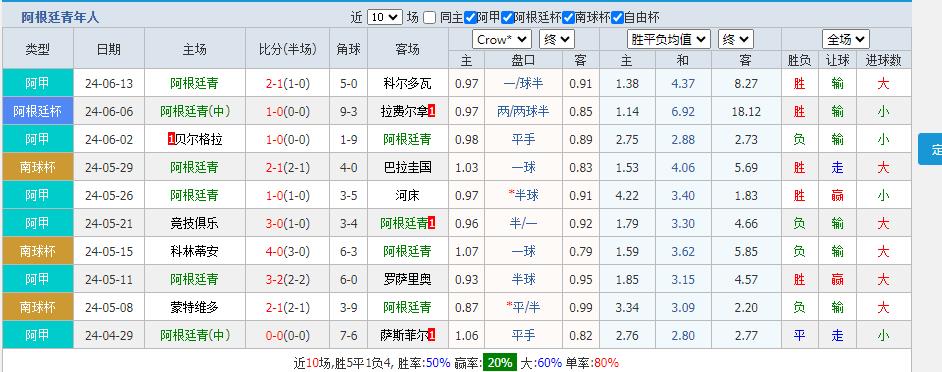
Task: Click the green 20% win-rate badge
Action: tap(500, 362)
